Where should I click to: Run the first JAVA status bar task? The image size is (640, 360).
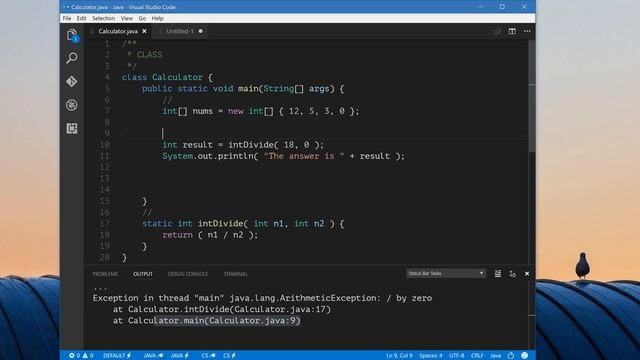pos(153,356)
